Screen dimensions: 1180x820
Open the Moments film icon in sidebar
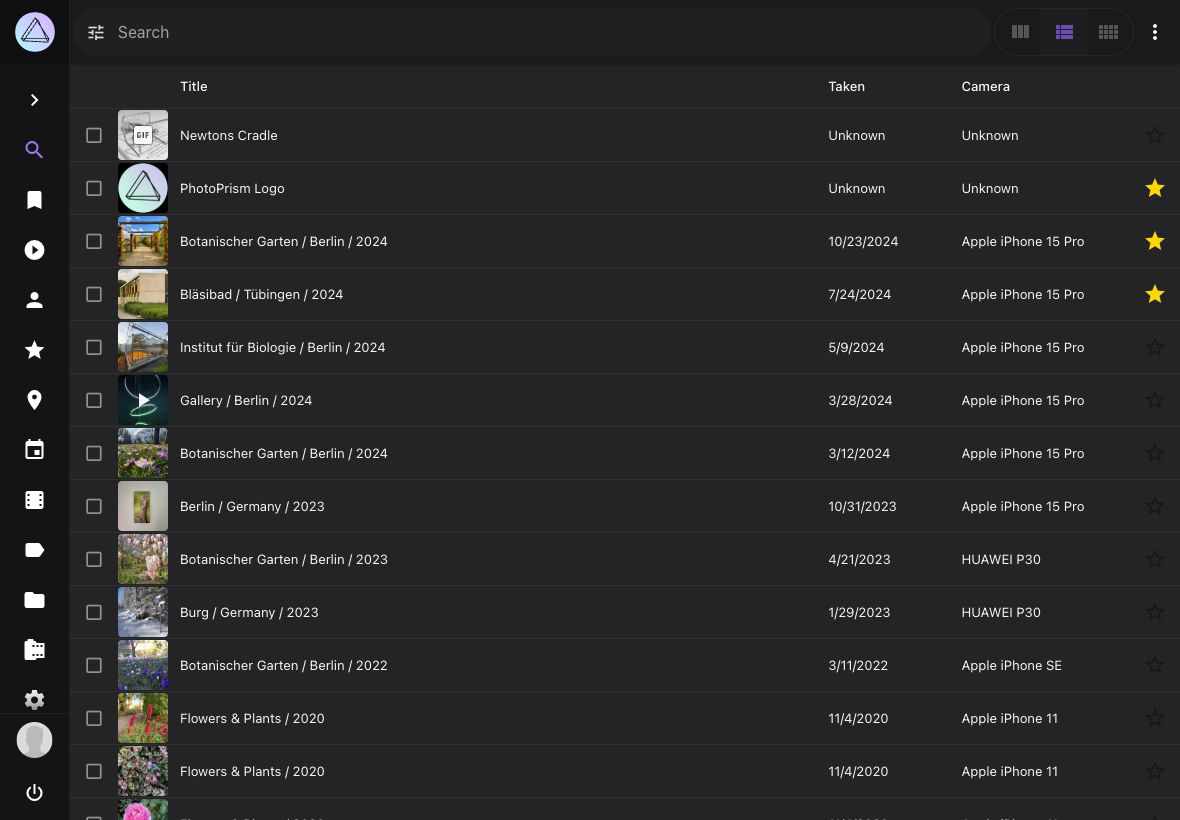click(34, 500)
